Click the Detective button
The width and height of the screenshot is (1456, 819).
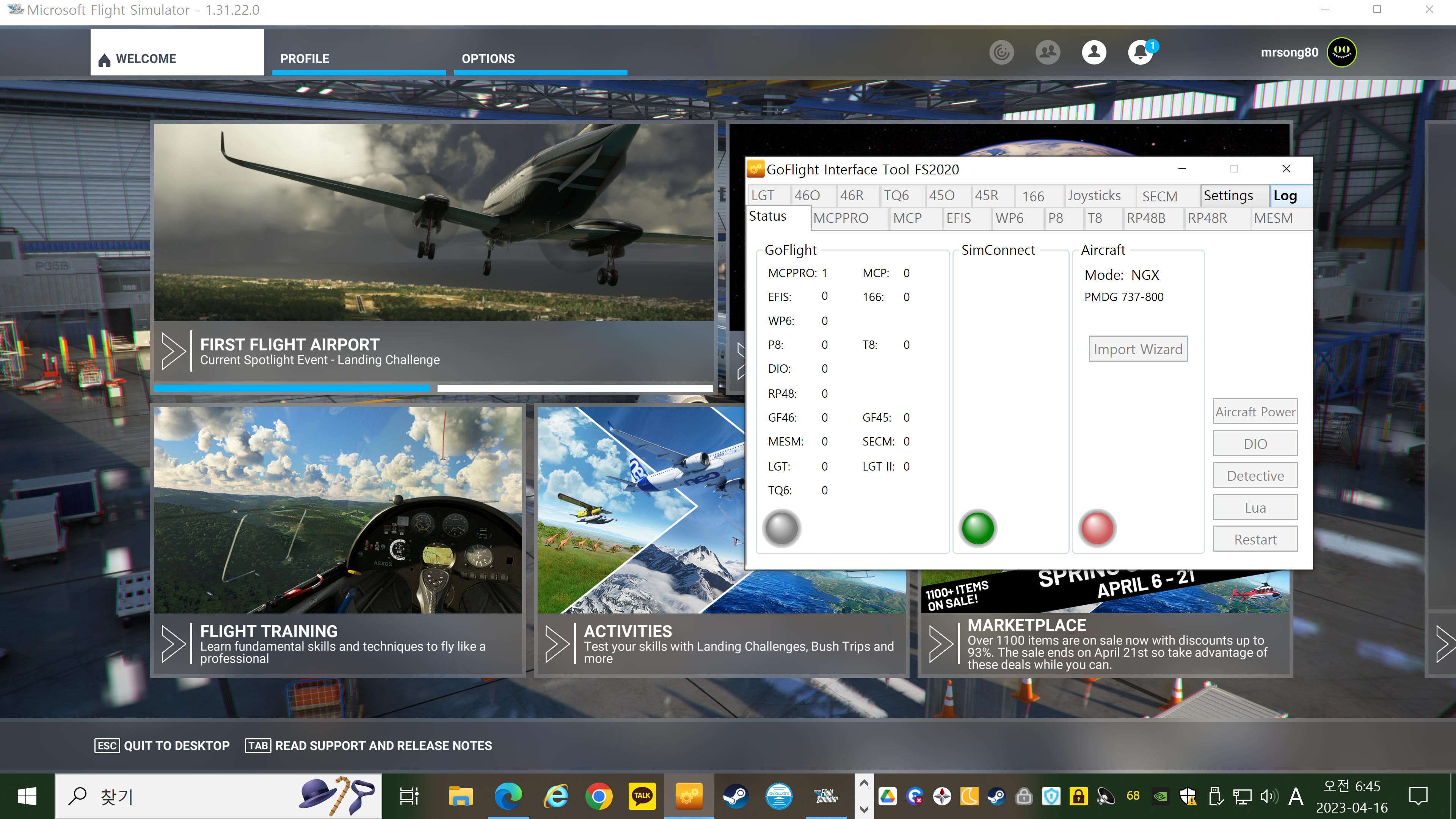click(1255, 475)
